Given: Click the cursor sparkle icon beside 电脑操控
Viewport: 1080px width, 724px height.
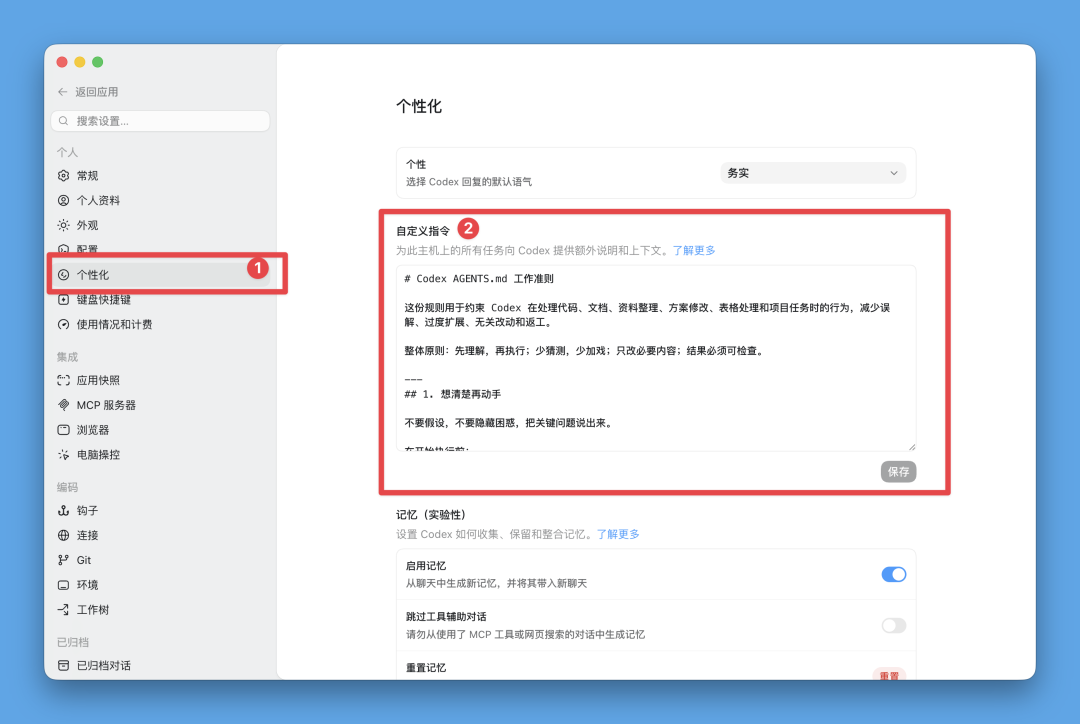Looking at the screenshot, I should (63, 455).
